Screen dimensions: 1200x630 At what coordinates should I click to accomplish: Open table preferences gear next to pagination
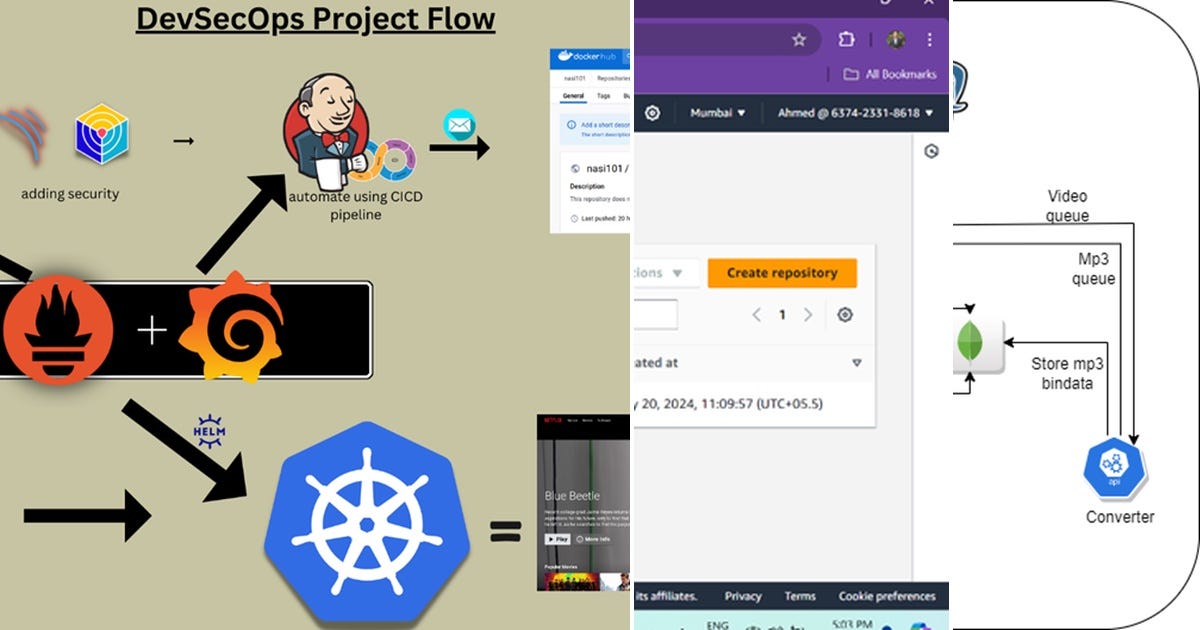845,315
